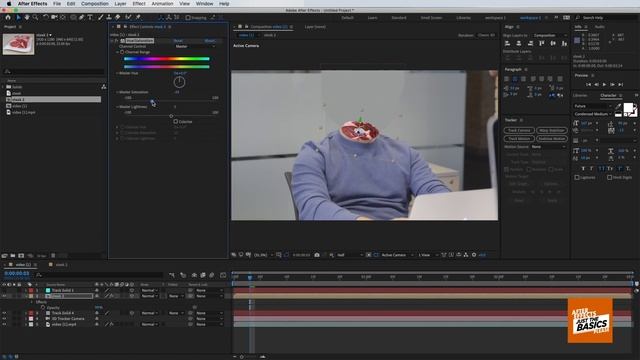Select the Pen tool

coord(82,18)
